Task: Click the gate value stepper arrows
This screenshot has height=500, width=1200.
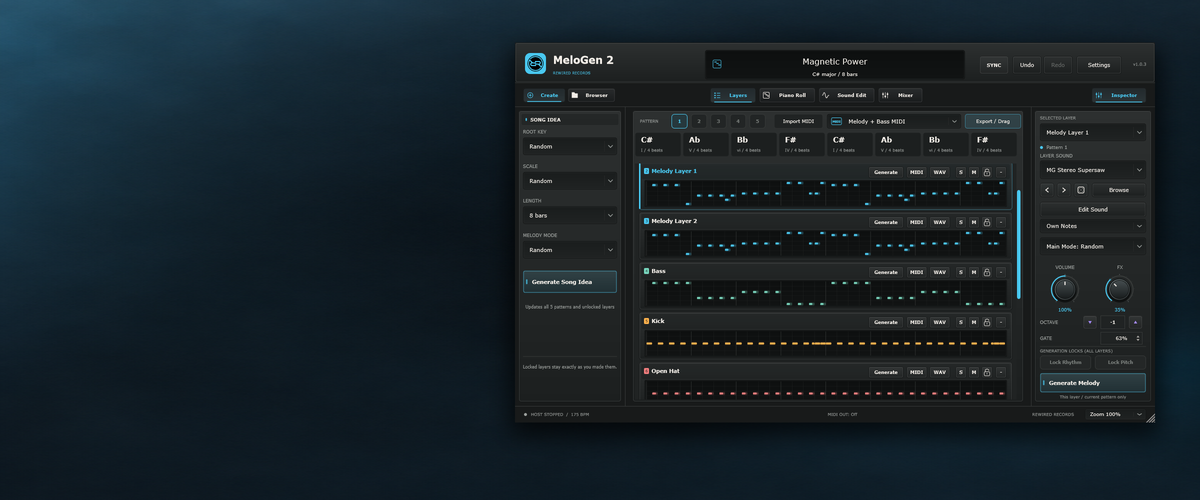Action: click(x=1138, y=339)
